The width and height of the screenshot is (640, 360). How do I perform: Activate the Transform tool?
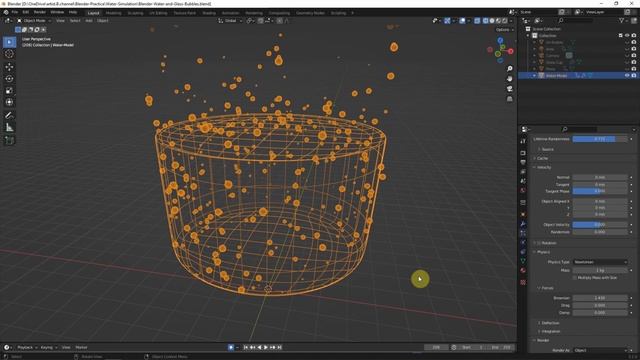[9, 102]
